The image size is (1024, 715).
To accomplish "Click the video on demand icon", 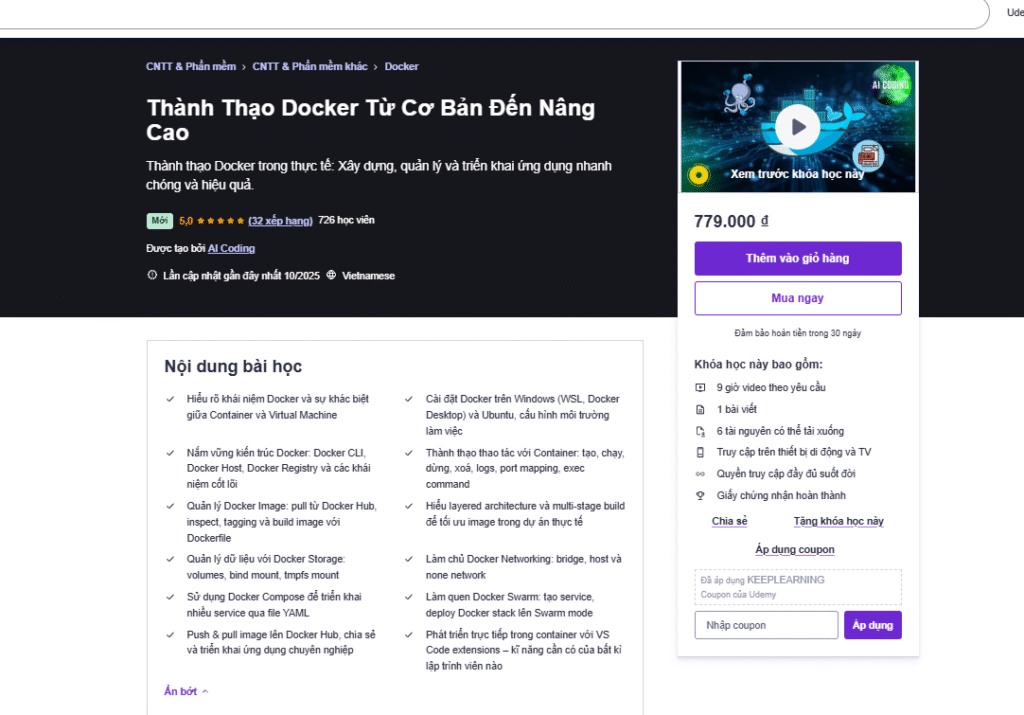I will click(700, 387).
